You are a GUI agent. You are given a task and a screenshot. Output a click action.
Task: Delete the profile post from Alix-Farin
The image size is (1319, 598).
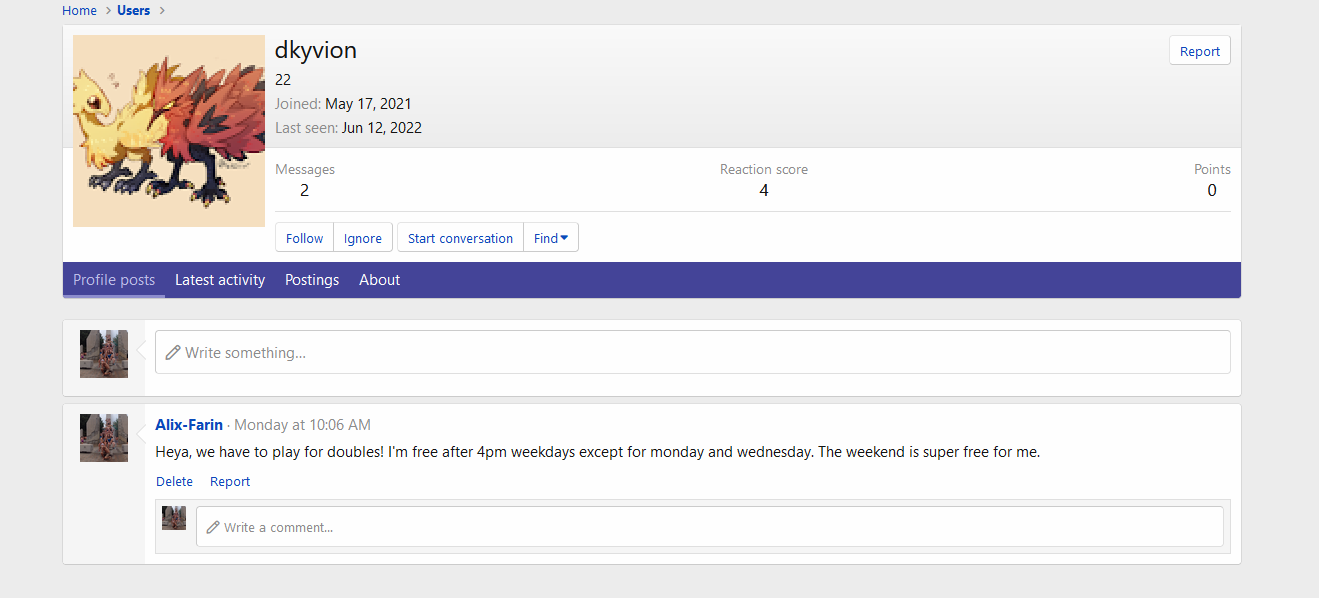coord(174,481)
